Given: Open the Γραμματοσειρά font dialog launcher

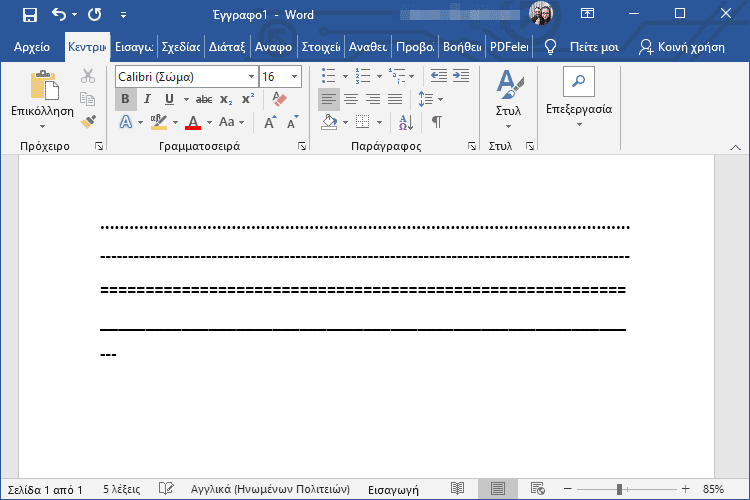Looking at the screenshot, I should (302, 146).
